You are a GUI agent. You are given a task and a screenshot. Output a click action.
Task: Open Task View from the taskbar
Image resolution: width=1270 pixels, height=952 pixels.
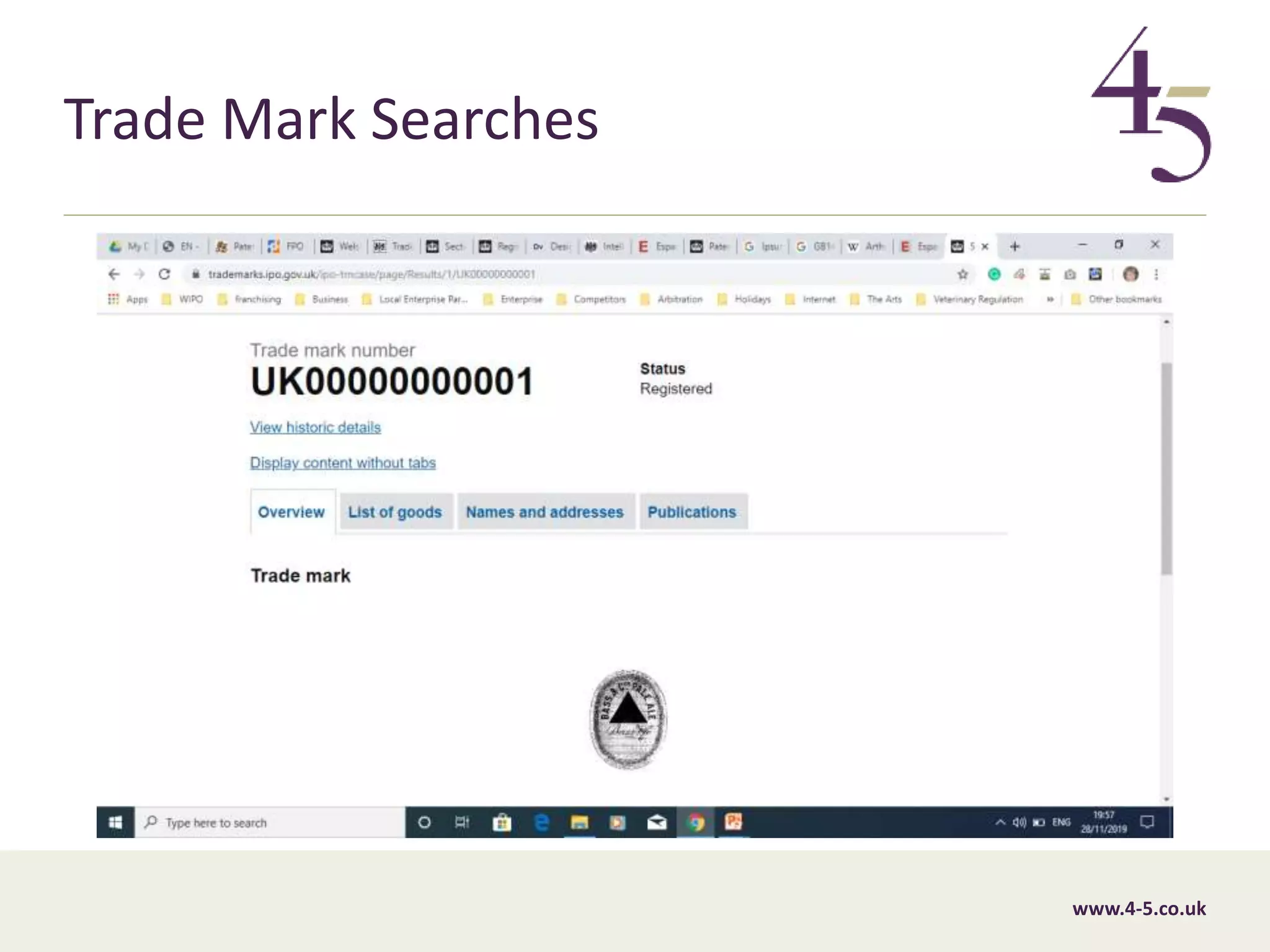pos(462,822)
